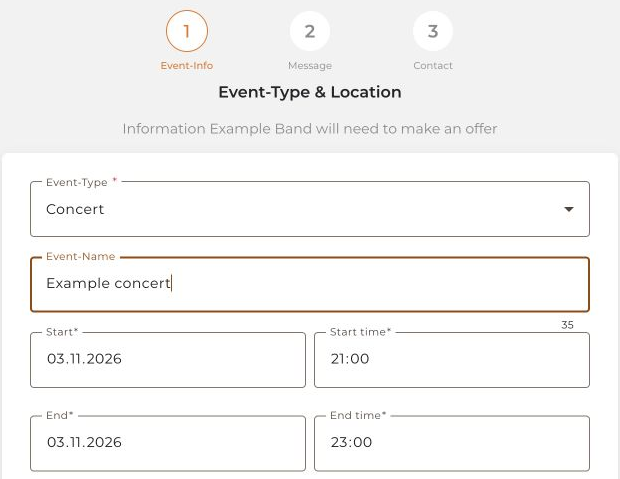The width and height of the screenshot is (620, 479).
Task: Place cursor after Example concert text
Action: [171, 283]
